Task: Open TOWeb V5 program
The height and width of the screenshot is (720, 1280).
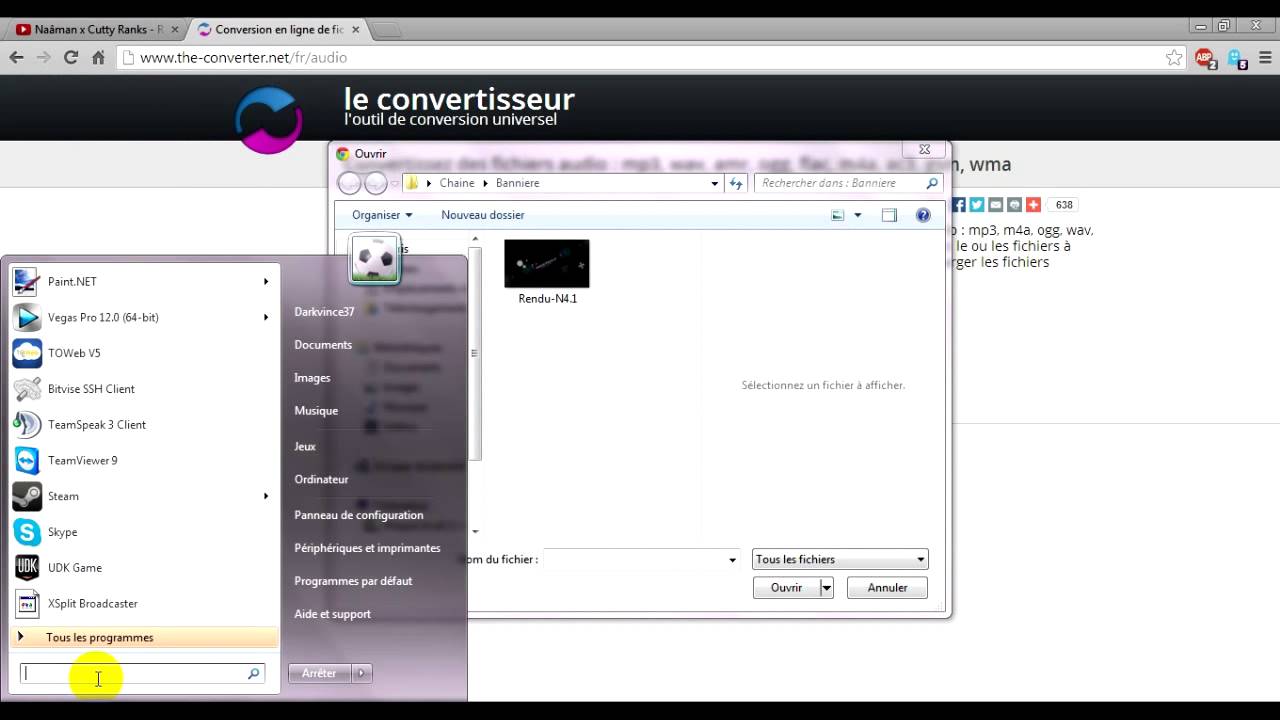Action: pos(143,353)
